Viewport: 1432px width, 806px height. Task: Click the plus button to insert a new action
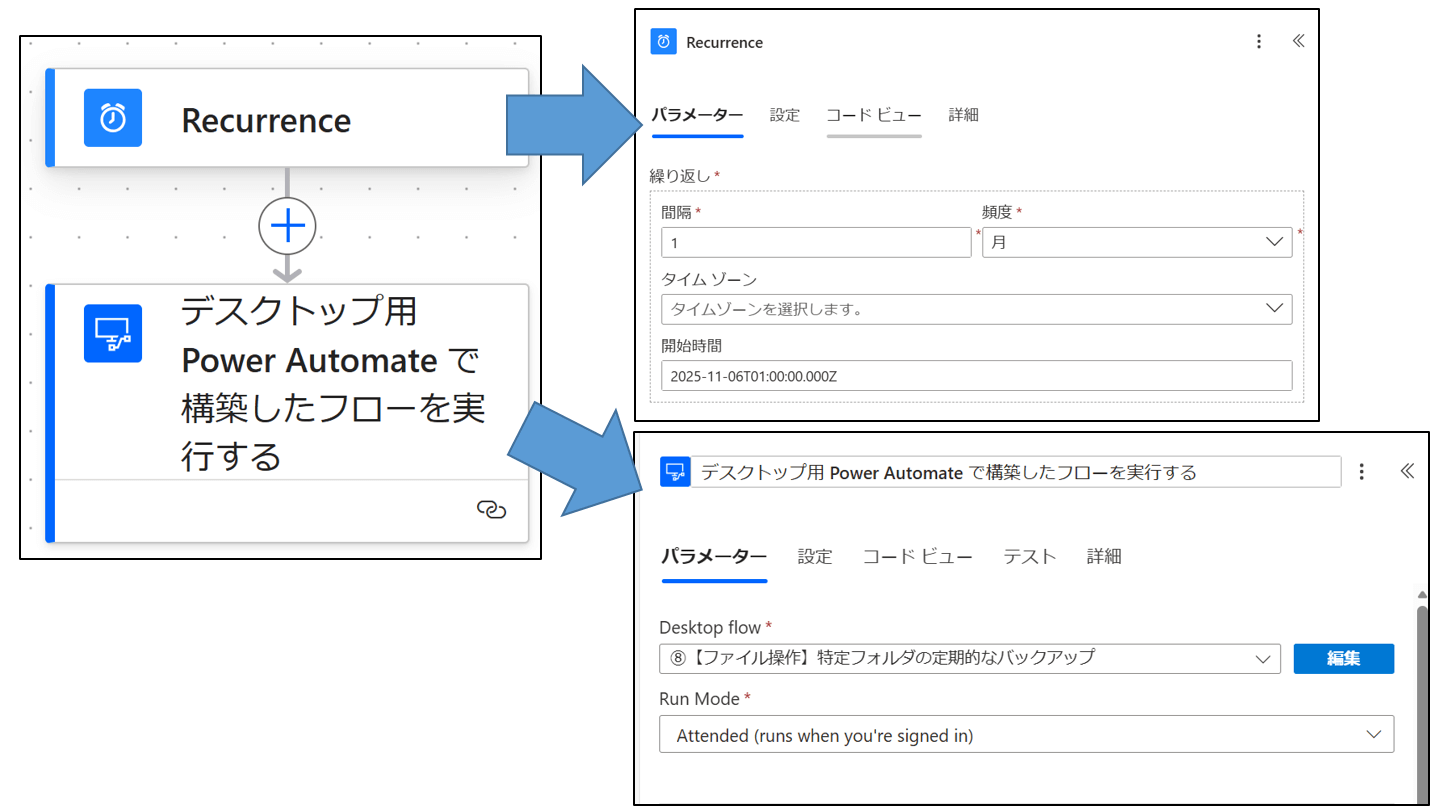pos(287,226)
